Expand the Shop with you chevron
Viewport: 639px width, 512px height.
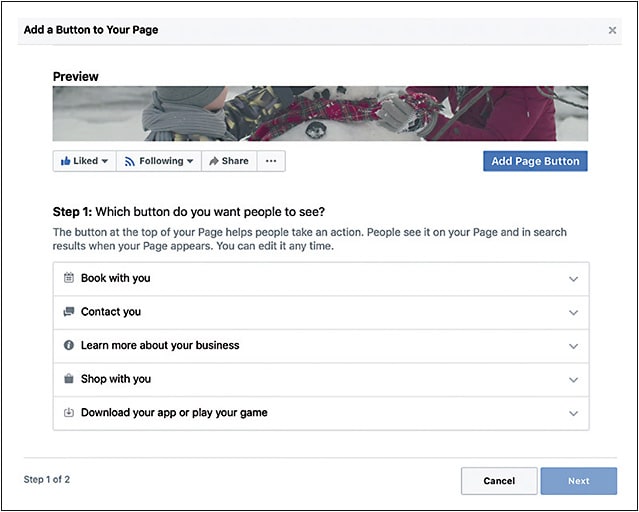573,380
